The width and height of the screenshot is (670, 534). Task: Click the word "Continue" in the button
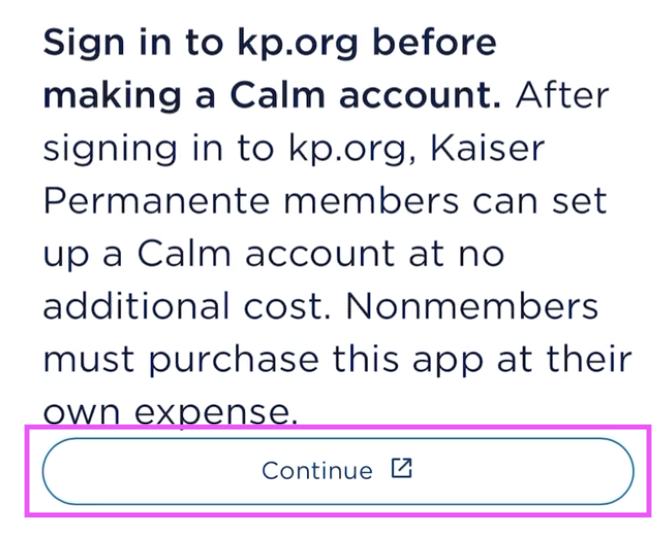317,470
